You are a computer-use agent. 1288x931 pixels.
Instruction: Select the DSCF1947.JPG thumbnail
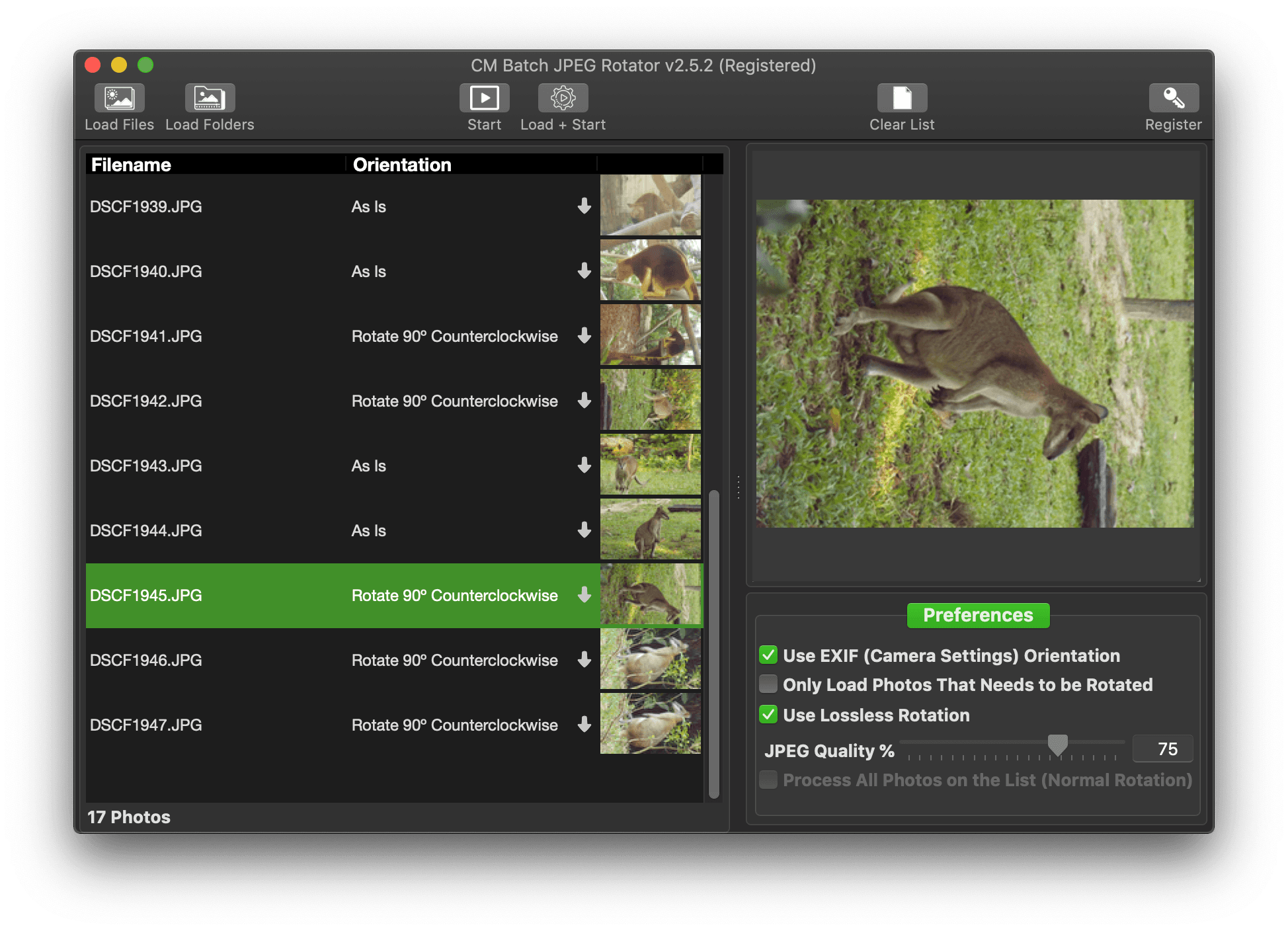click(x=651, y=723)
